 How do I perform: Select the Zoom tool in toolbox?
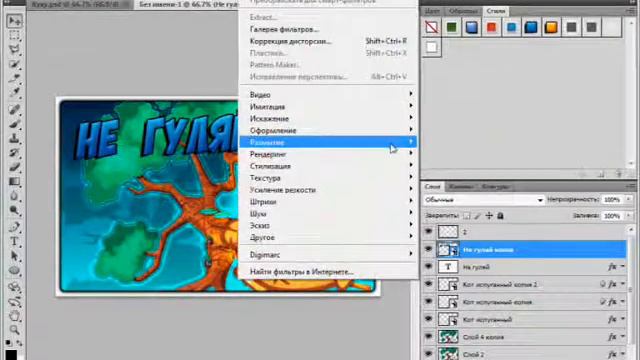pyautogui.click(x=14, y=330)
